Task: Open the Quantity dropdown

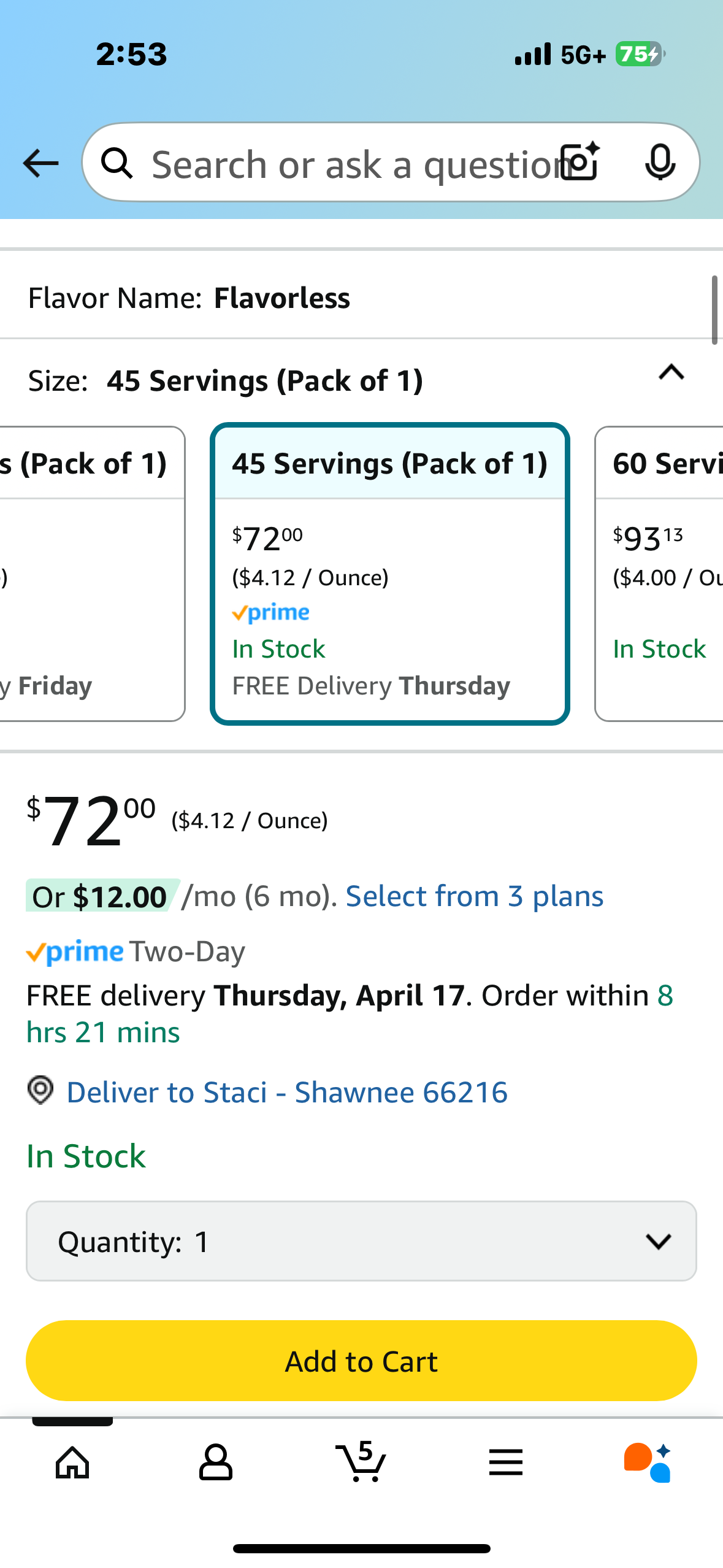Action: click(361, 1241)
